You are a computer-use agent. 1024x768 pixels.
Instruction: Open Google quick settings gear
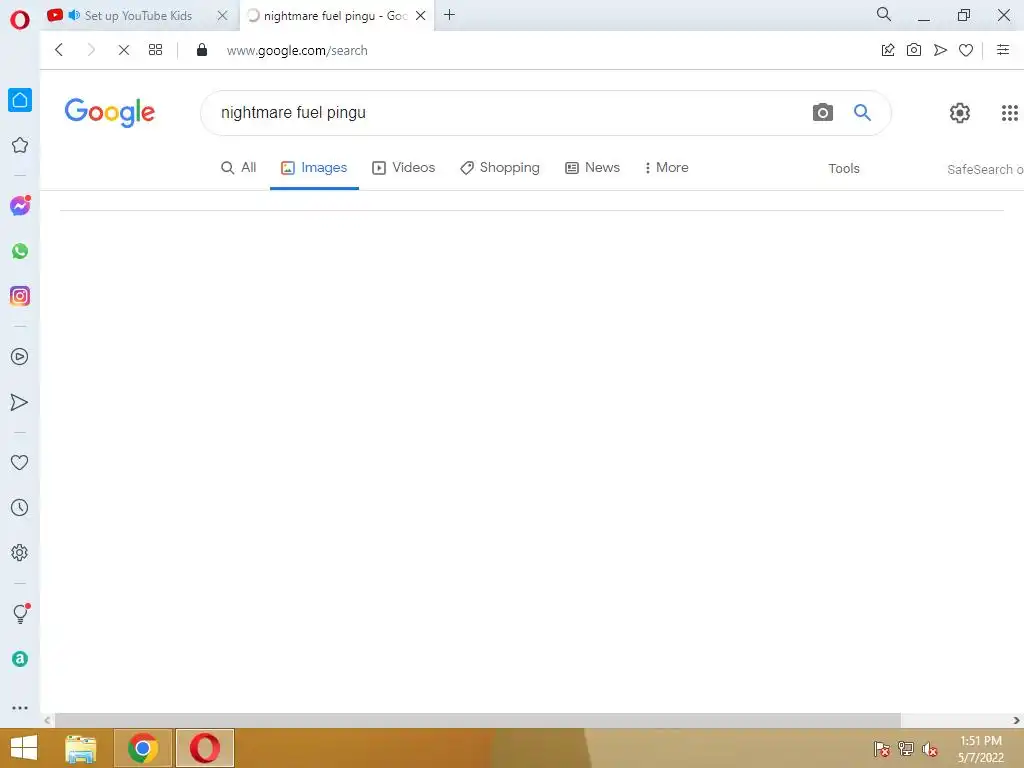click(959, 113)
